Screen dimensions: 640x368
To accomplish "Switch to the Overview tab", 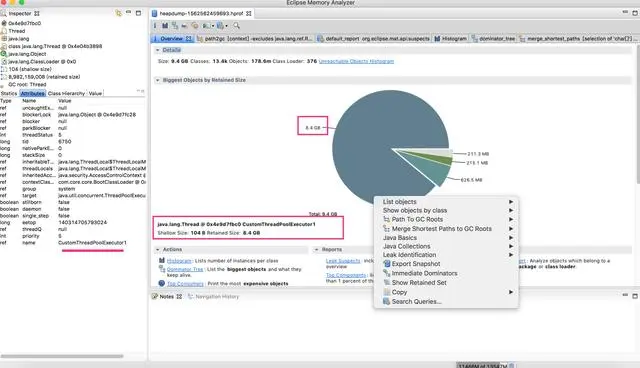I will click(172, 38).
